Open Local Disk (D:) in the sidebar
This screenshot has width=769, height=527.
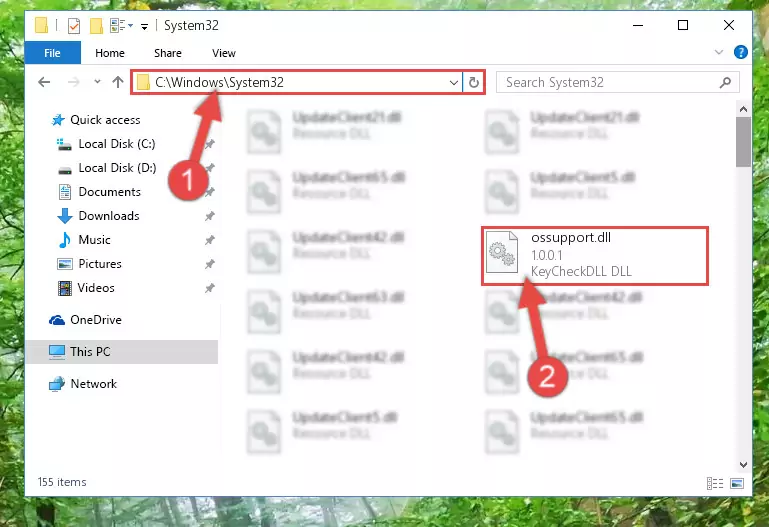tap(117, 168)
